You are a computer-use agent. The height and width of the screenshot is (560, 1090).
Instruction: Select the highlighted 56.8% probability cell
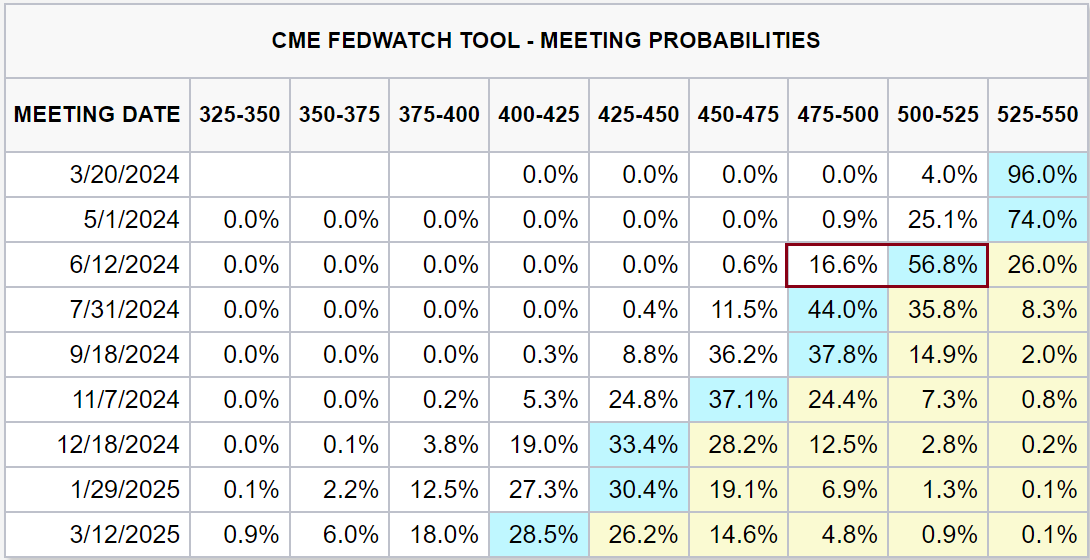[x=937, y=265]
